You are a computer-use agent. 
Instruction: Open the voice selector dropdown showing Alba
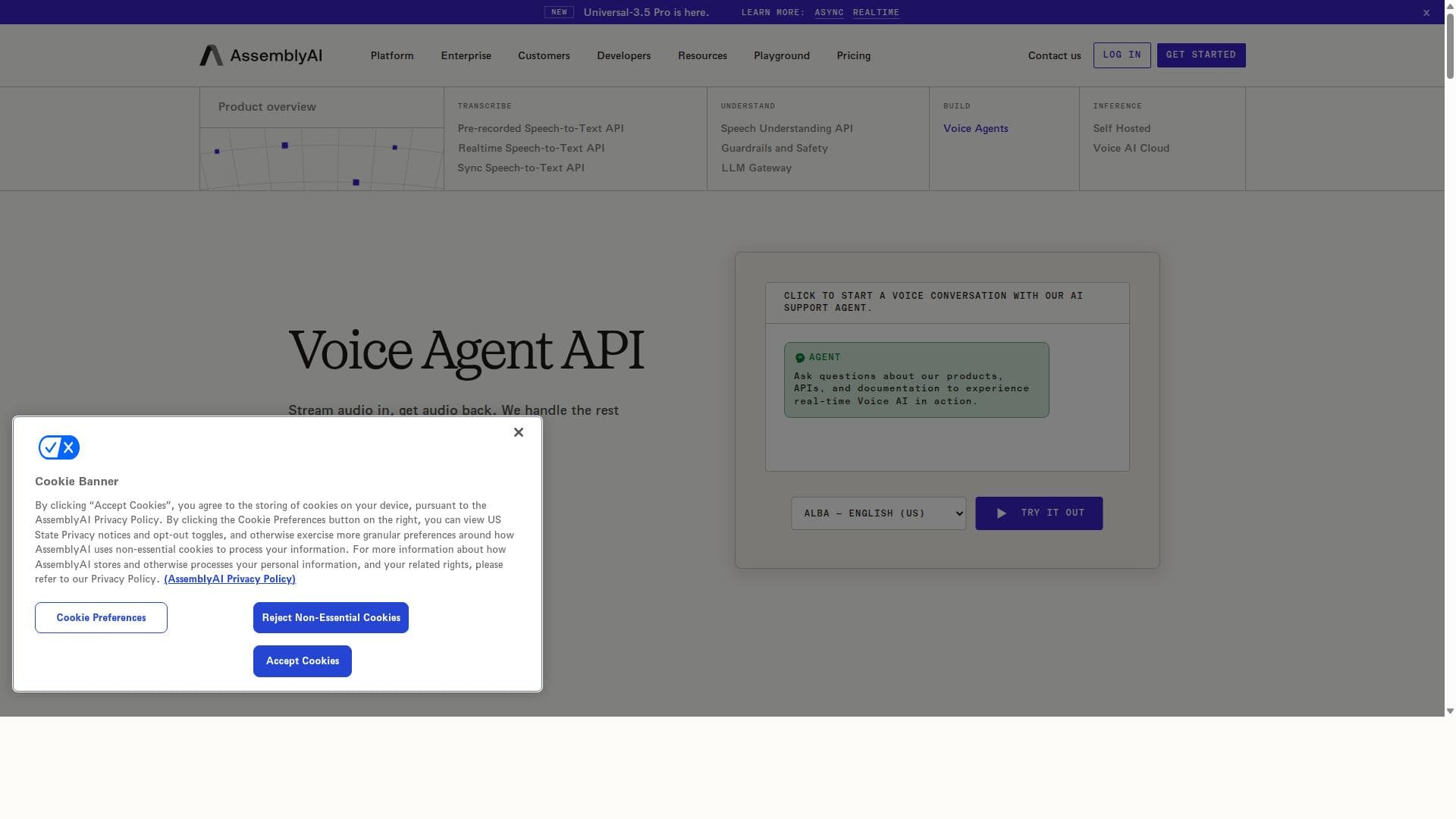pyautogui.click(x=879, y=513)
